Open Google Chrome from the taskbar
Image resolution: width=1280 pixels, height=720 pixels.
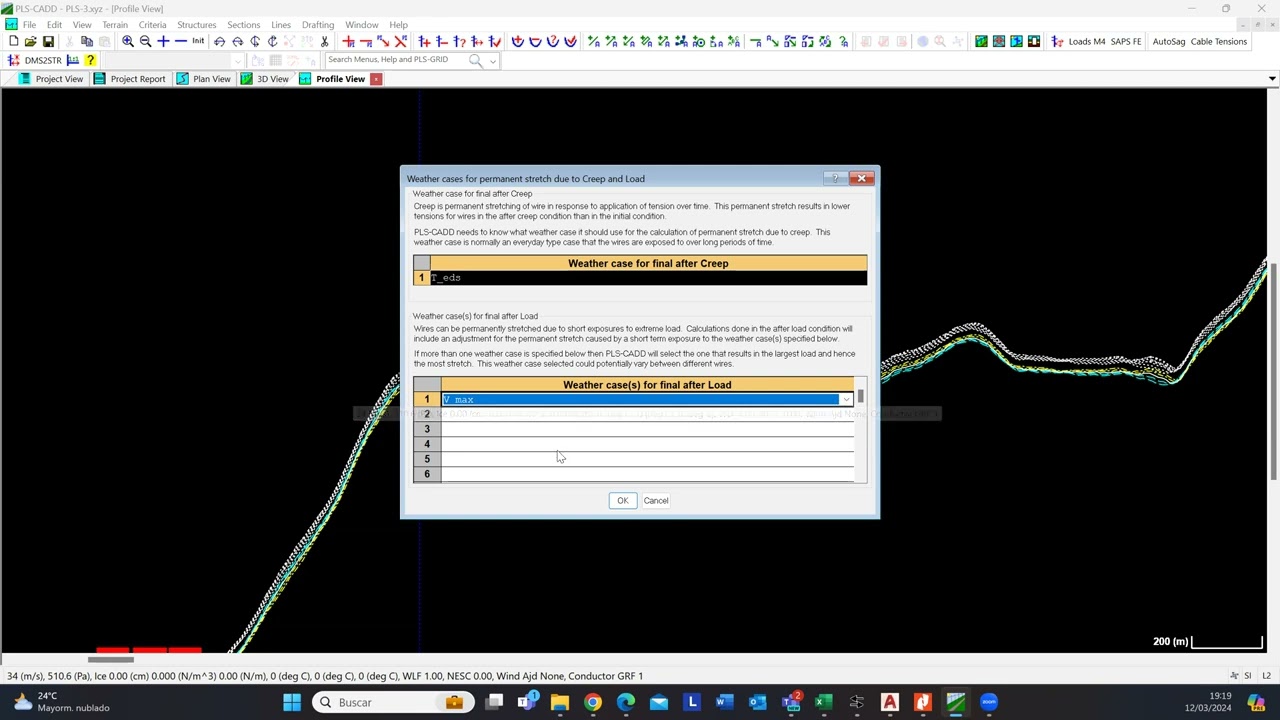coord(593,702)
